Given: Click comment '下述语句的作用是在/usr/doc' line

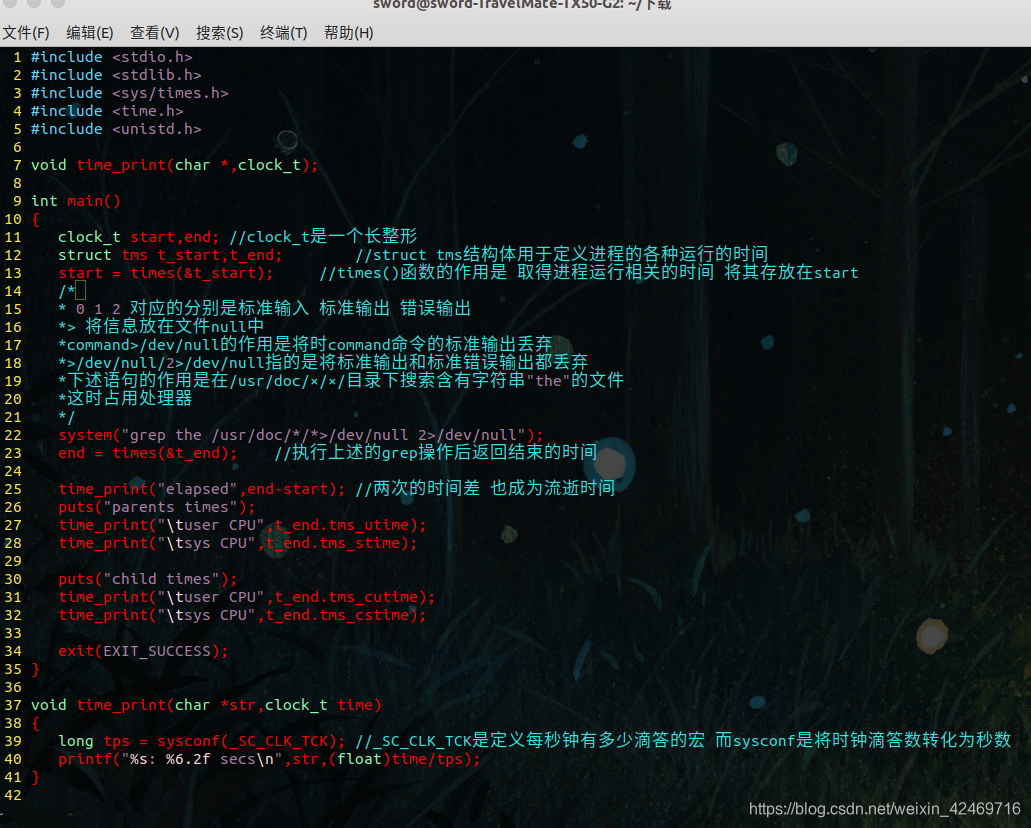Looking at the screenshot, I should pyautogui.click(x=341, y=381).
